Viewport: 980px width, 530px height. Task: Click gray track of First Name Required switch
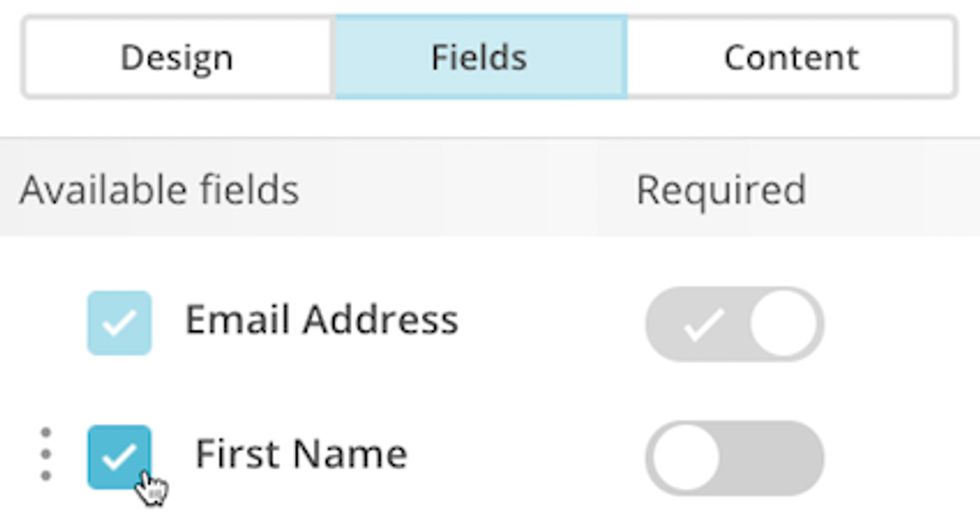775,459
